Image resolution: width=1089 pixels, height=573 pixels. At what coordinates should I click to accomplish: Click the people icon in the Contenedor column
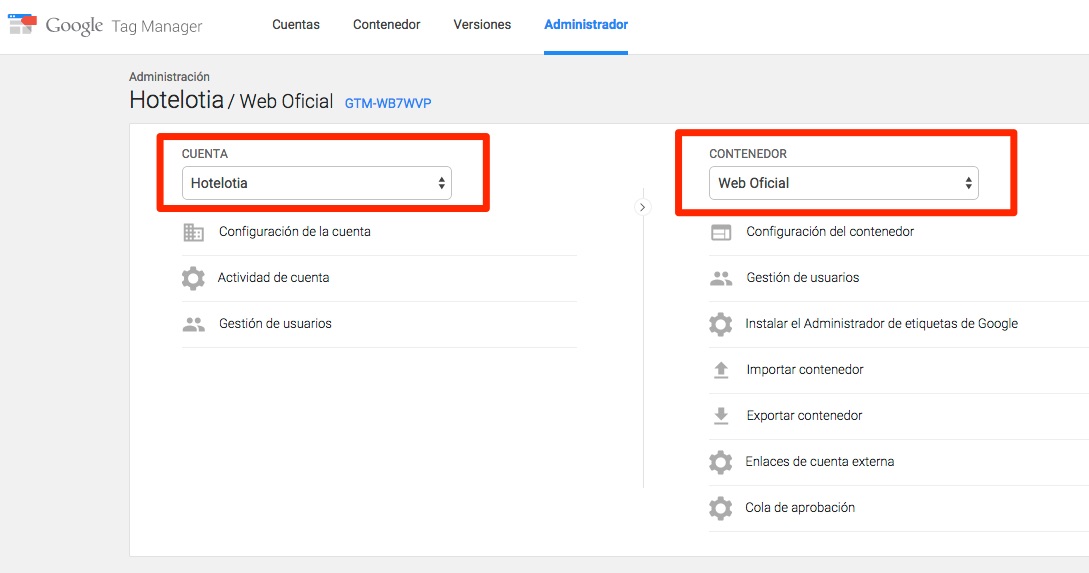tap(721, 278)
